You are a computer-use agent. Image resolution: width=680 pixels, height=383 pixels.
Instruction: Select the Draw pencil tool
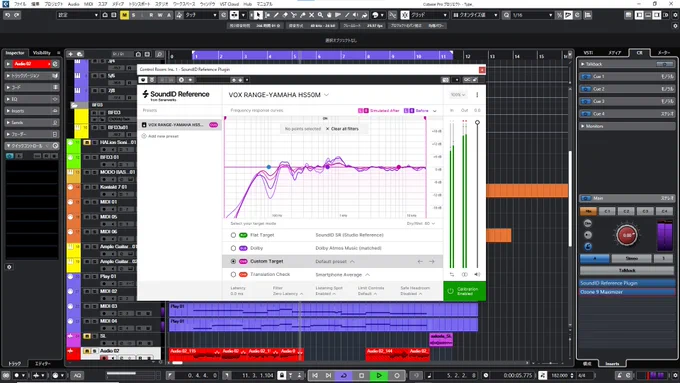point(276,15)
